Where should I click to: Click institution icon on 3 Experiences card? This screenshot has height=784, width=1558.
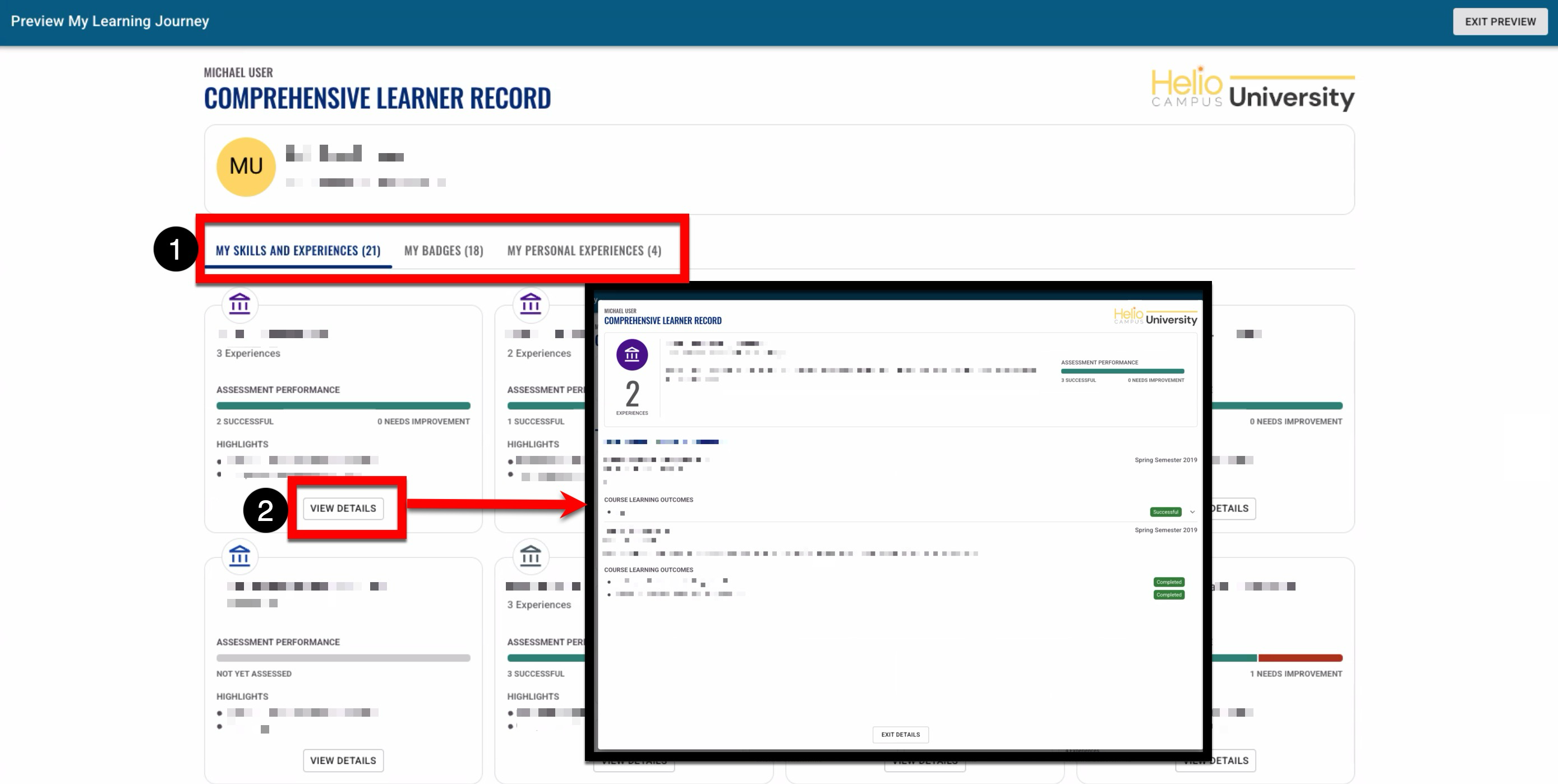239,304
